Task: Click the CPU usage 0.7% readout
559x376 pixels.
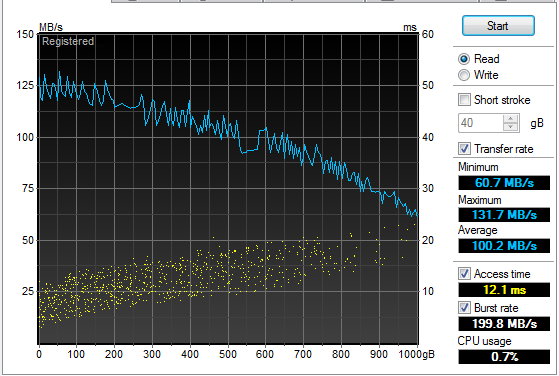Action: (504, 357)
